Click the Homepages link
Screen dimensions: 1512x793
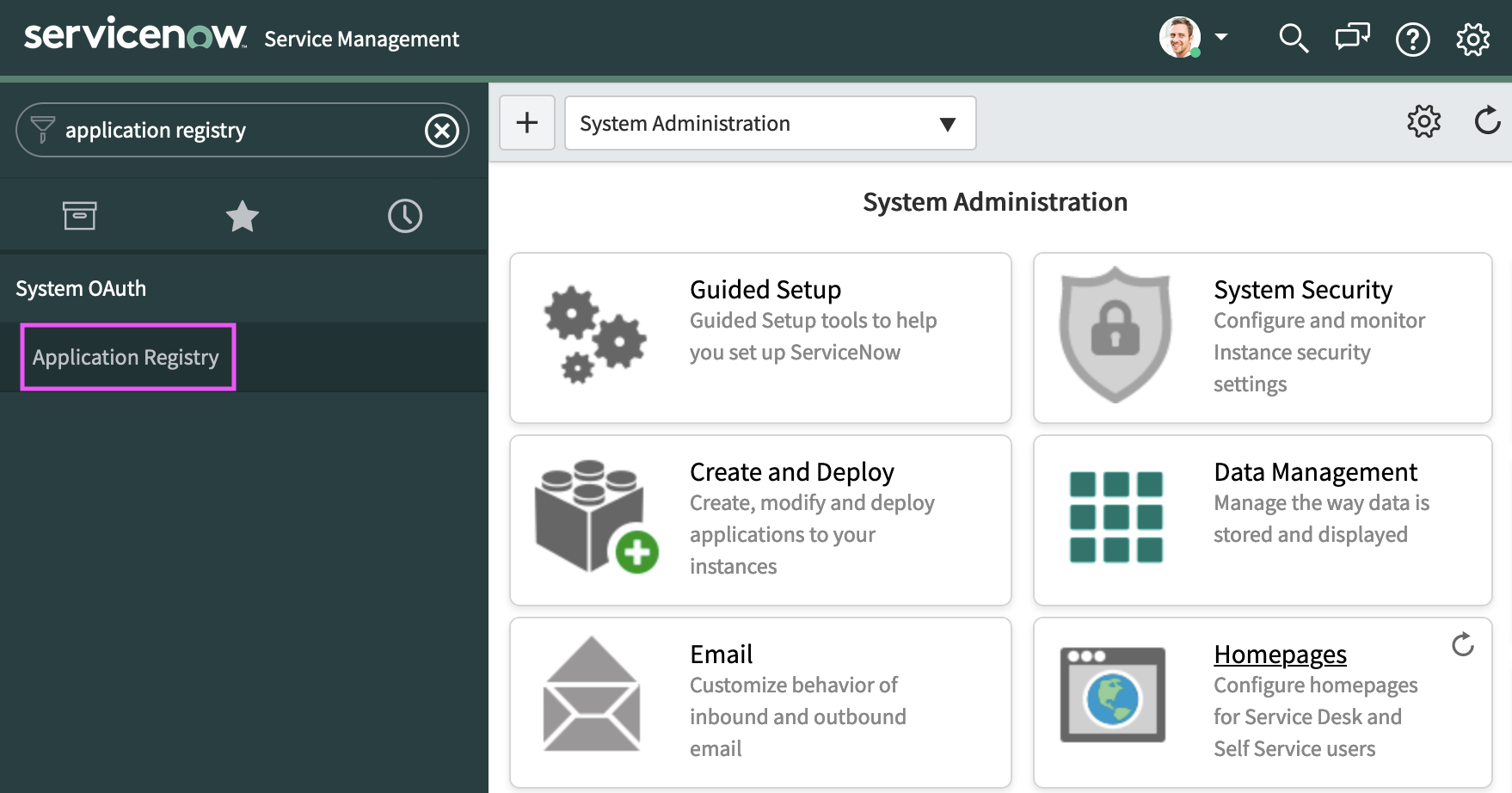(1280, 655)
